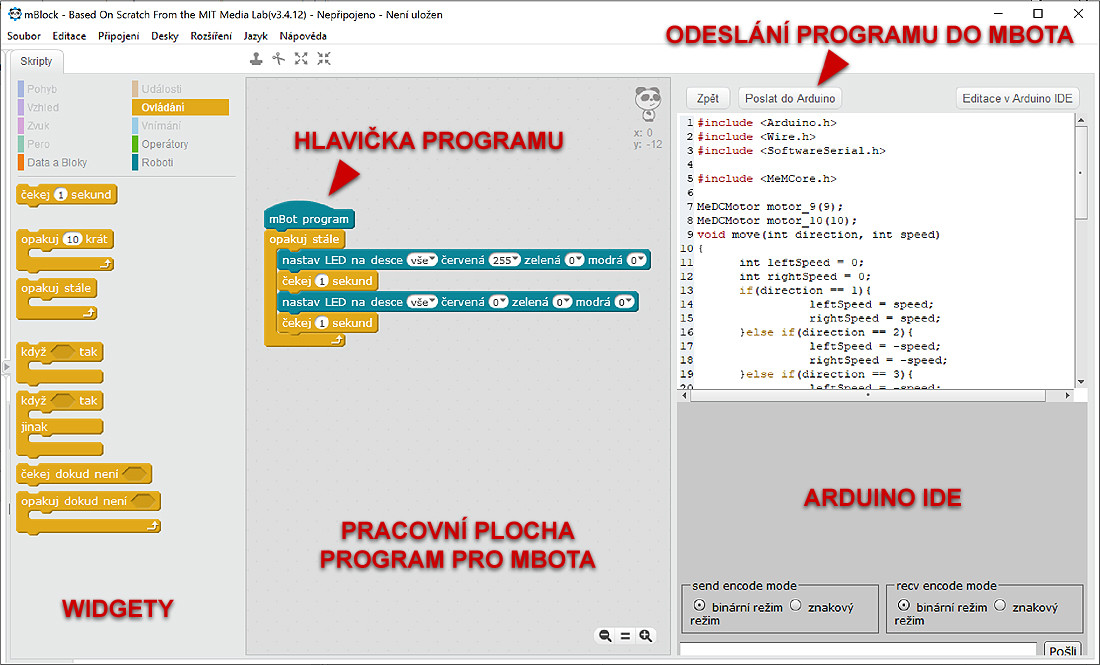The height and width of the screenshot is (665, 1100).
Task: Open červená value dropdown in second LED block
Action: point(499,302)
